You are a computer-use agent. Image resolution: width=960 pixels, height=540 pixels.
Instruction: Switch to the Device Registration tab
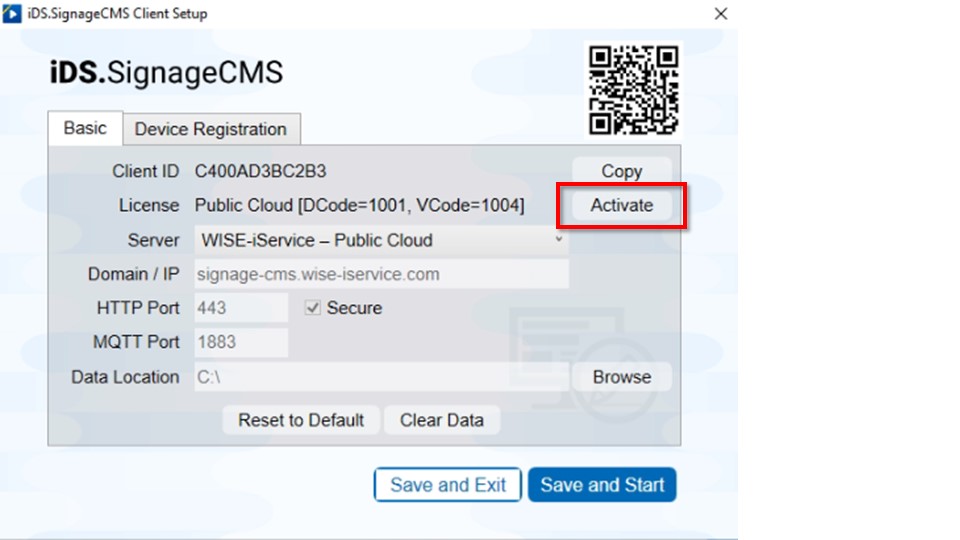pos(210,129)
